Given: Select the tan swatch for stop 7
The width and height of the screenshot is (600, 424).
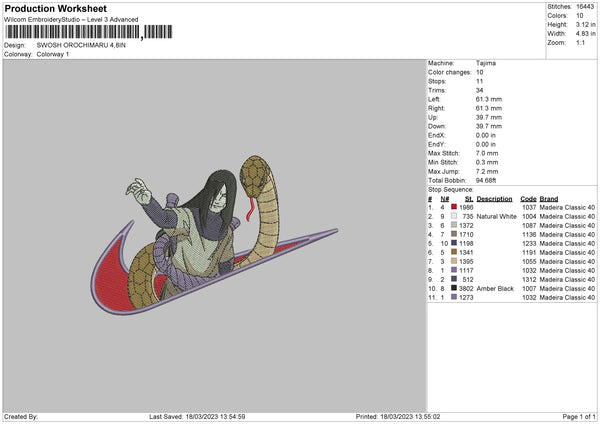Looking at the screenshot, I should (454, 261).
